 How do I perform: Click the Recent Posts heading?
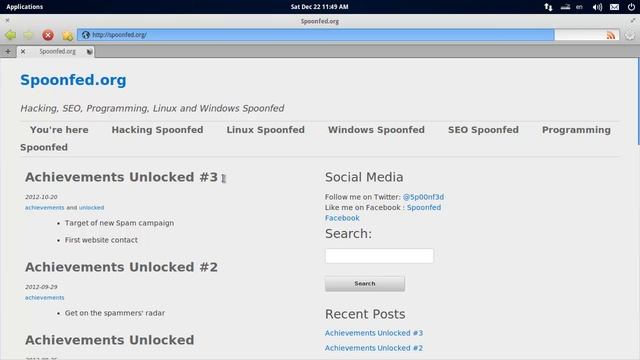[x=365, y=314]
